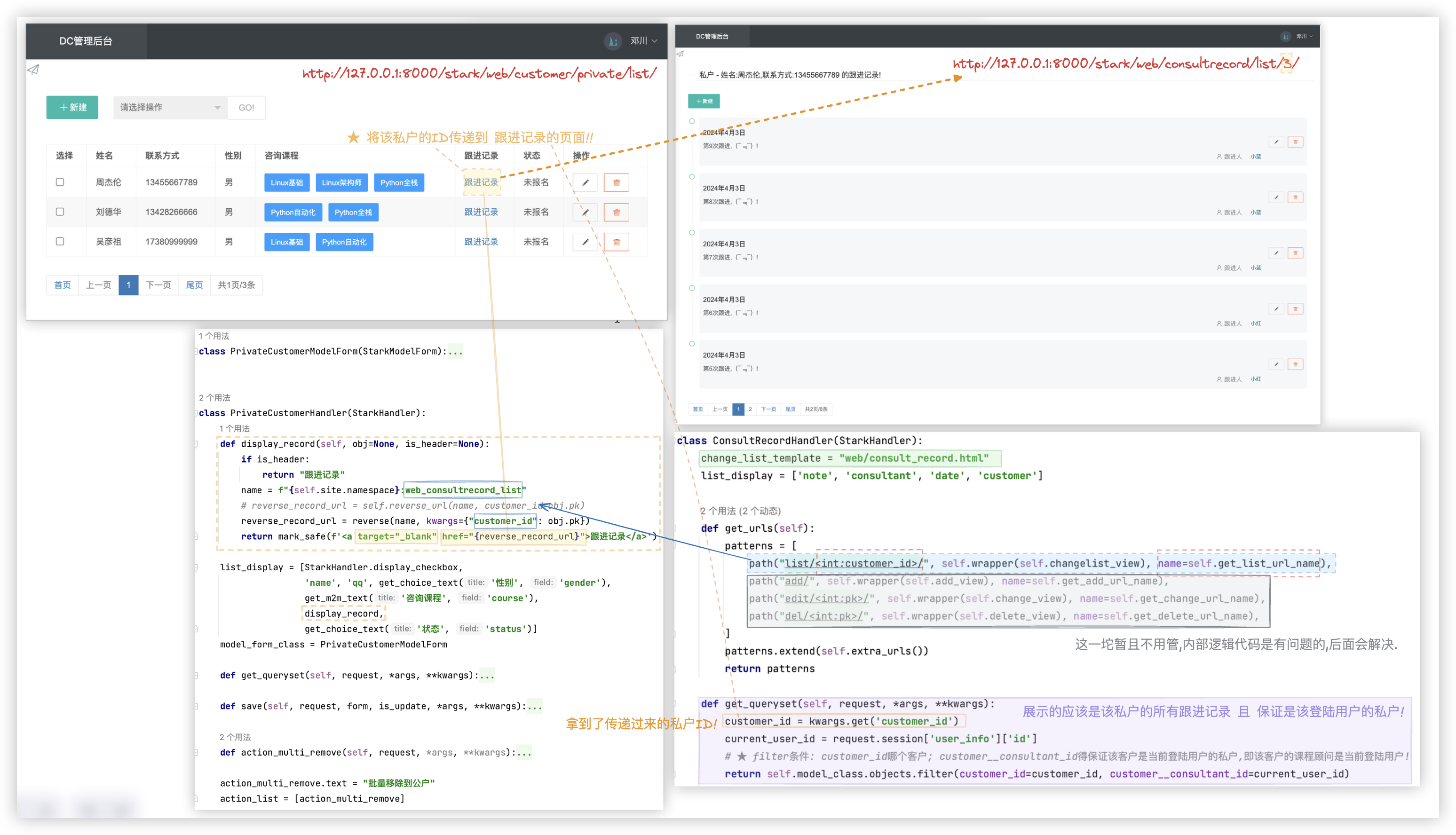Click paper plane icon below DC管理后台 header
The height and width of the screenshot is (835, 1456).
point(34,70)
